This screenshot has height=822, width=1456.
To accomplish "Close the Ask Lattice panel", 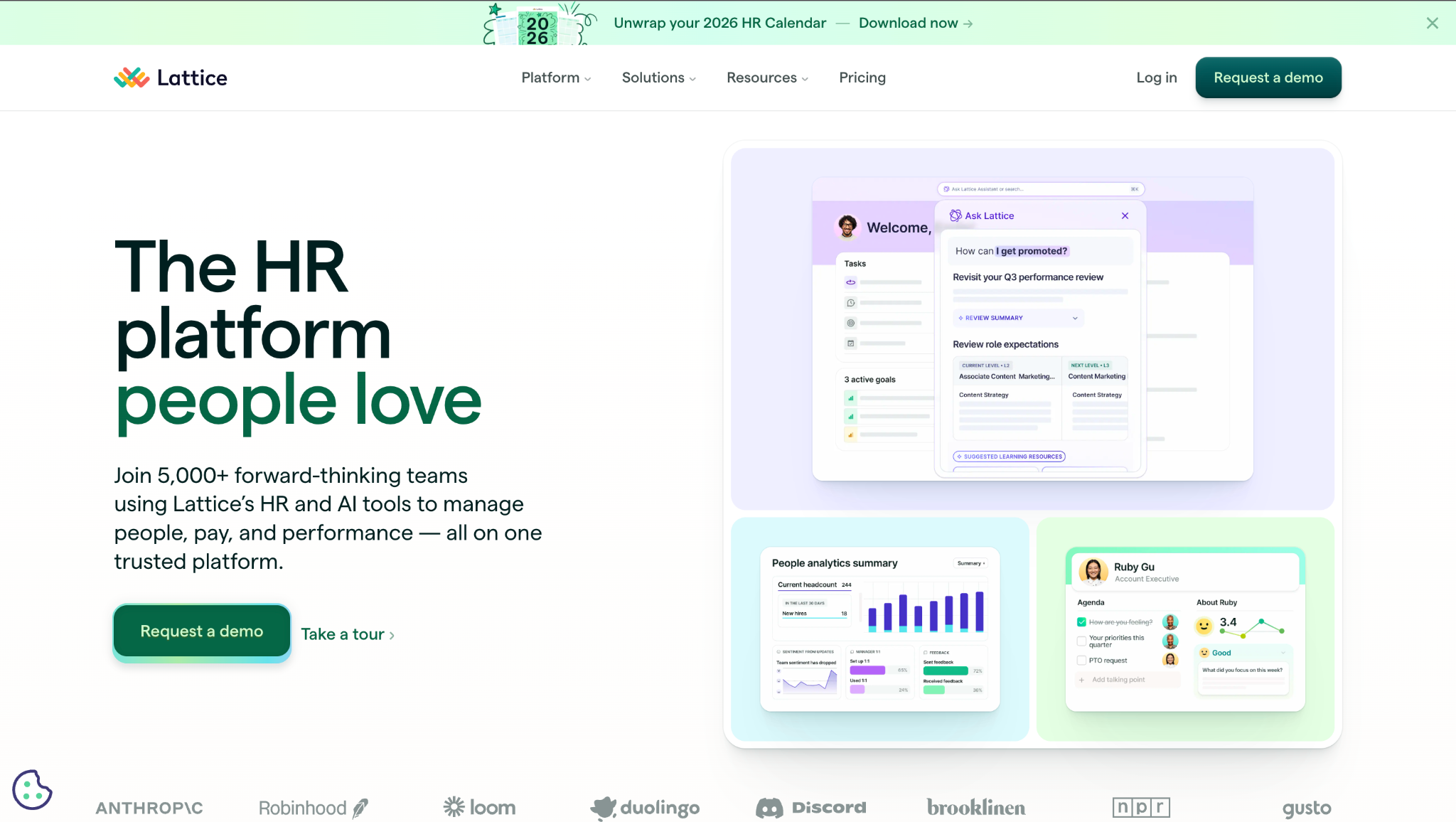I will click(1125, 215).
